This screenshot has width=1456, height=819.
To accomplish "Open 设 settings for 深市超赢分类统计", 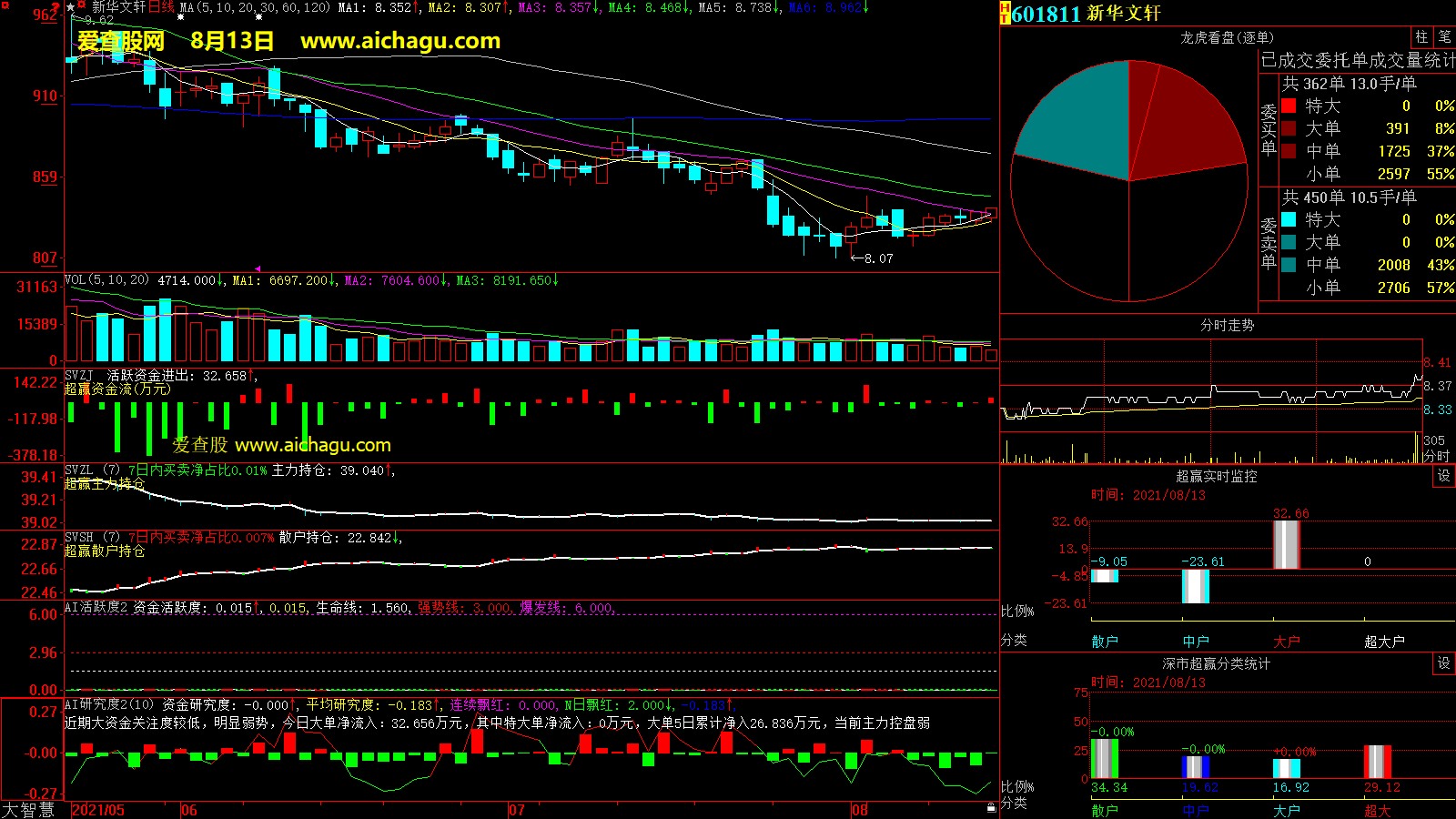I will click(x=1444, y=663).
